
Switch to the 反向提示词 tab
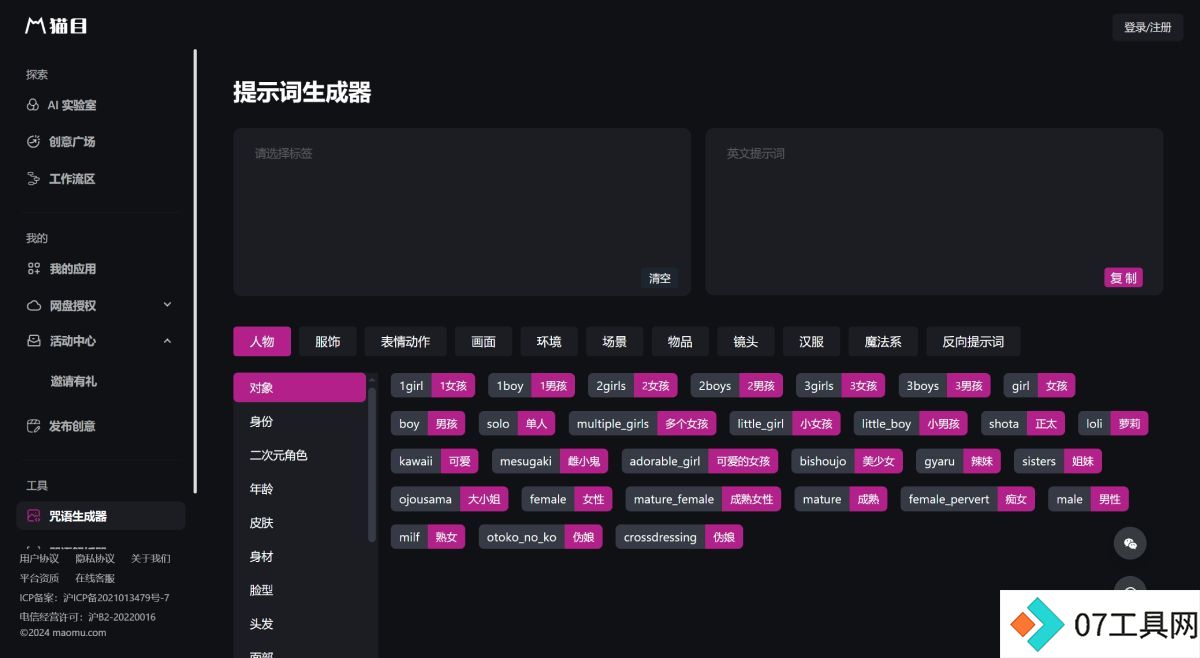click(x=973, y=341)
